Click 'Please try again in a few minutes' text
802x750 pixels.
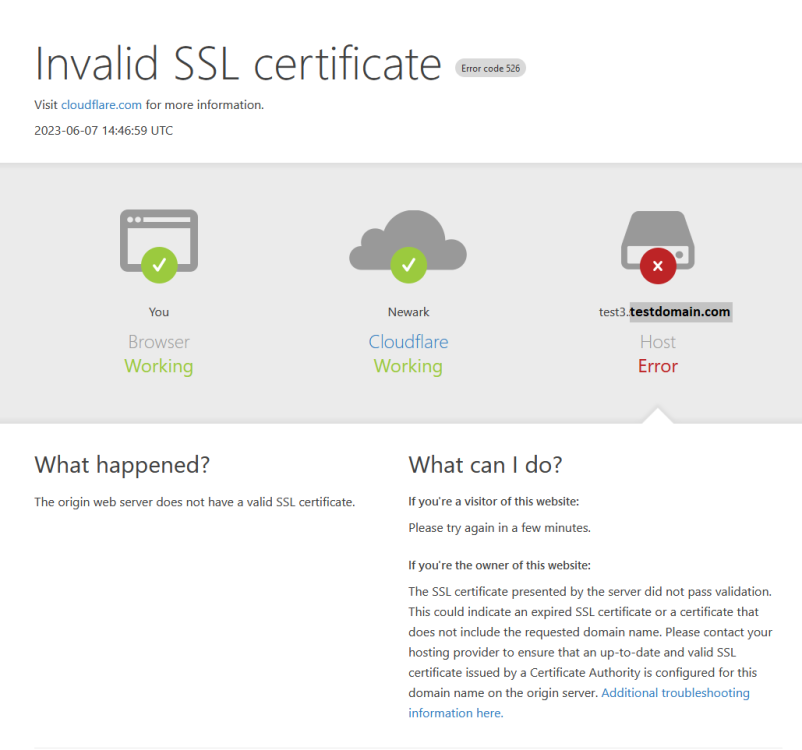[x=499, y=527]
